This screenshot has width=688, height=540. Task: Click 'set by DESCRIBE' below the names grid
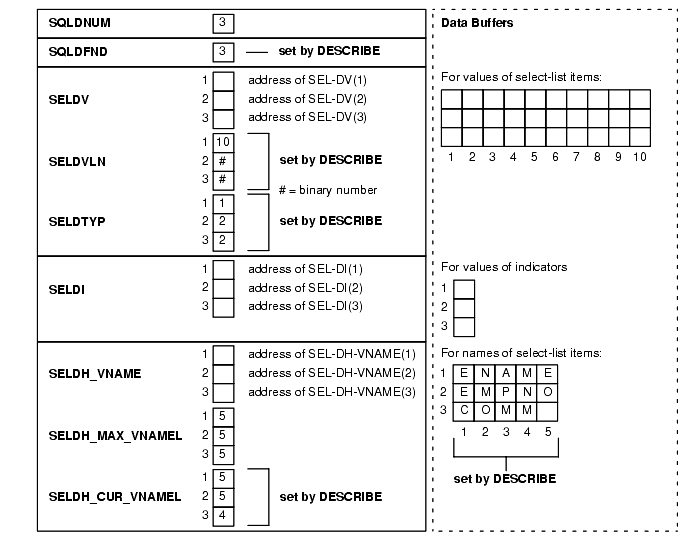(505, 479)
